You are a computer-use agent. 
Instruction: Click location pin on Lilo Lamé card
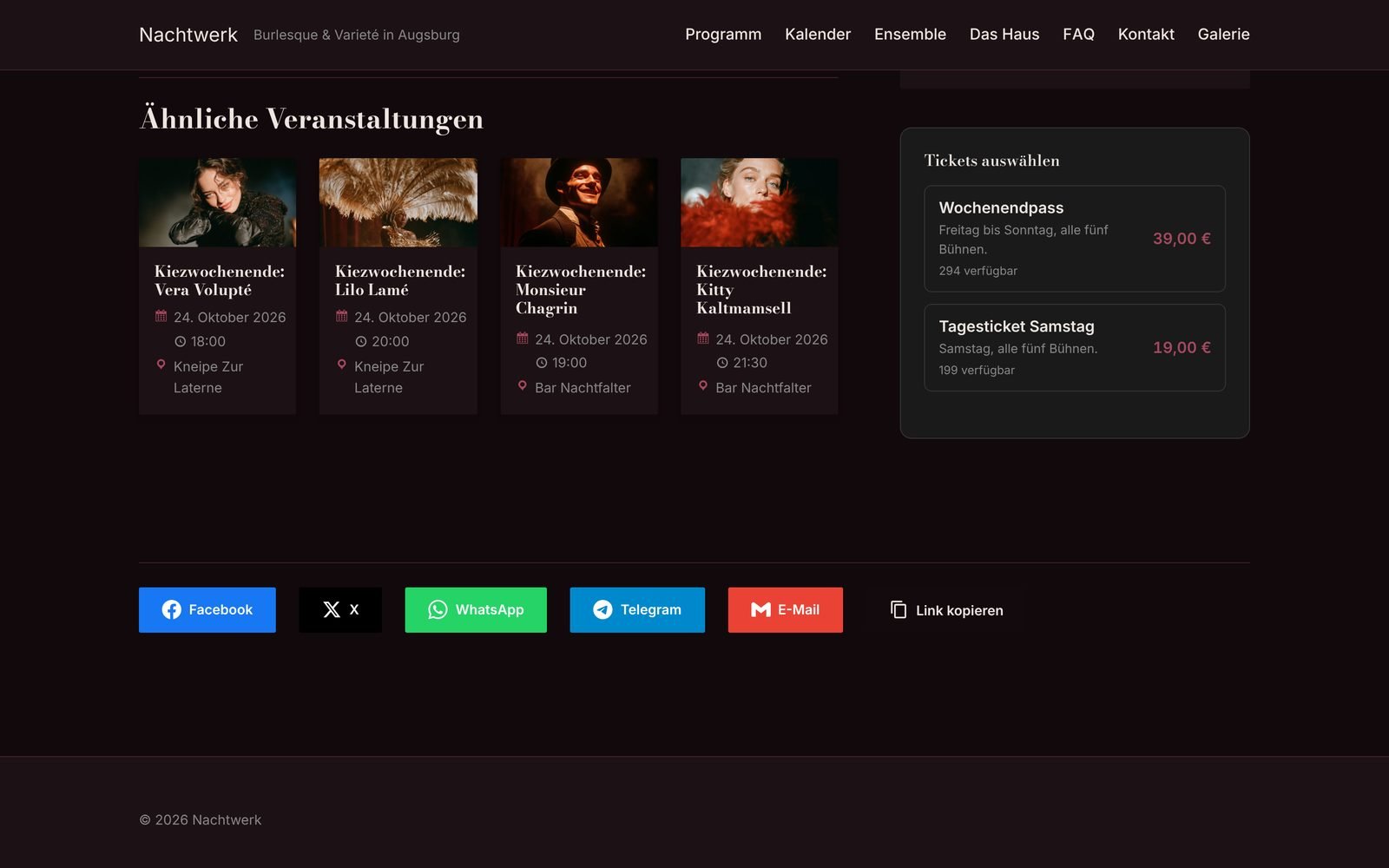coord(341,365)
